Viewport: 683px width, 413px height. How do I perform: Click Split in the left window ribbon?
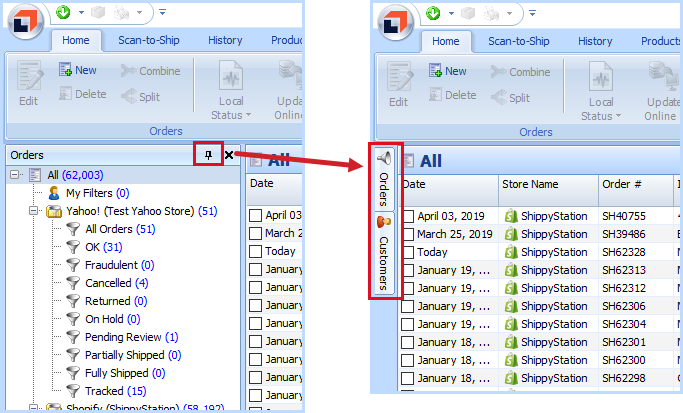point(140,96)
